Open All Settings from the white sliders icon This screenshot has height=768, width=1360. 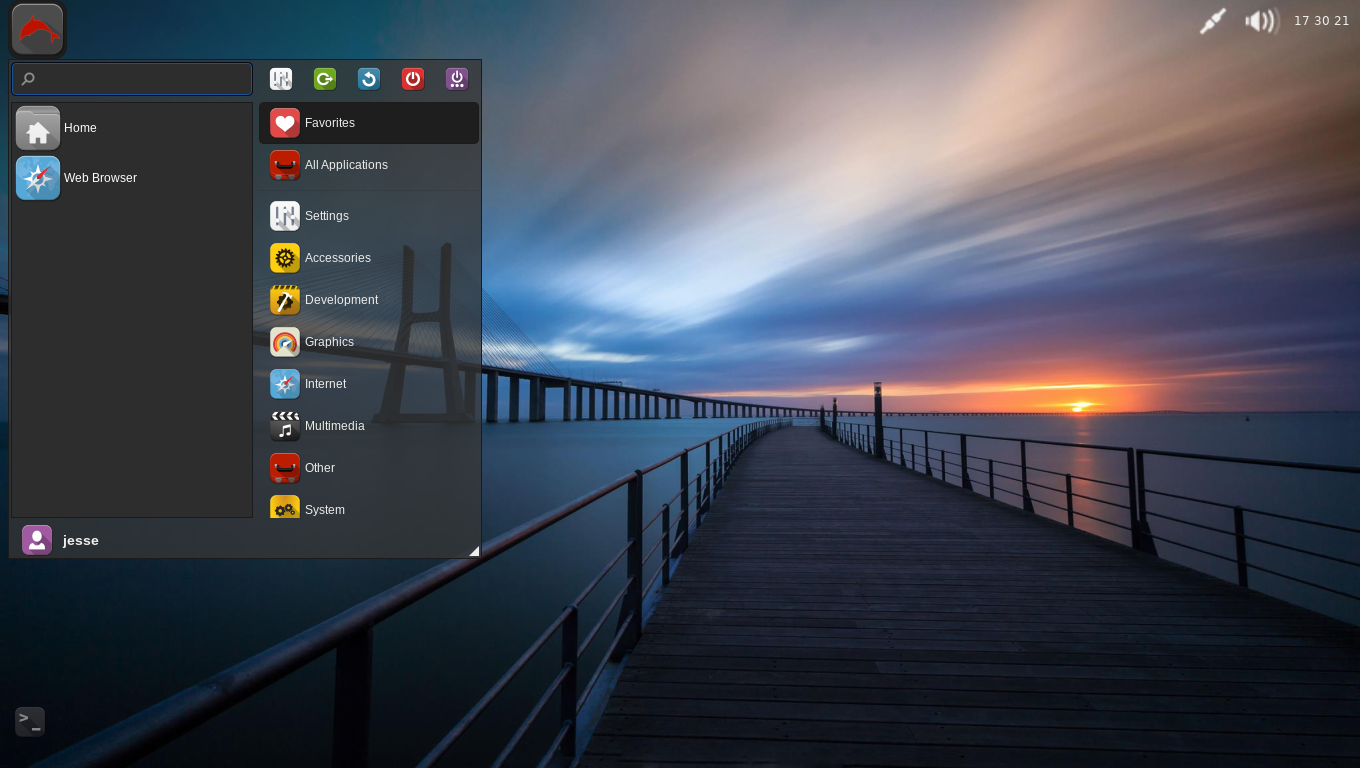coord(281,79)
